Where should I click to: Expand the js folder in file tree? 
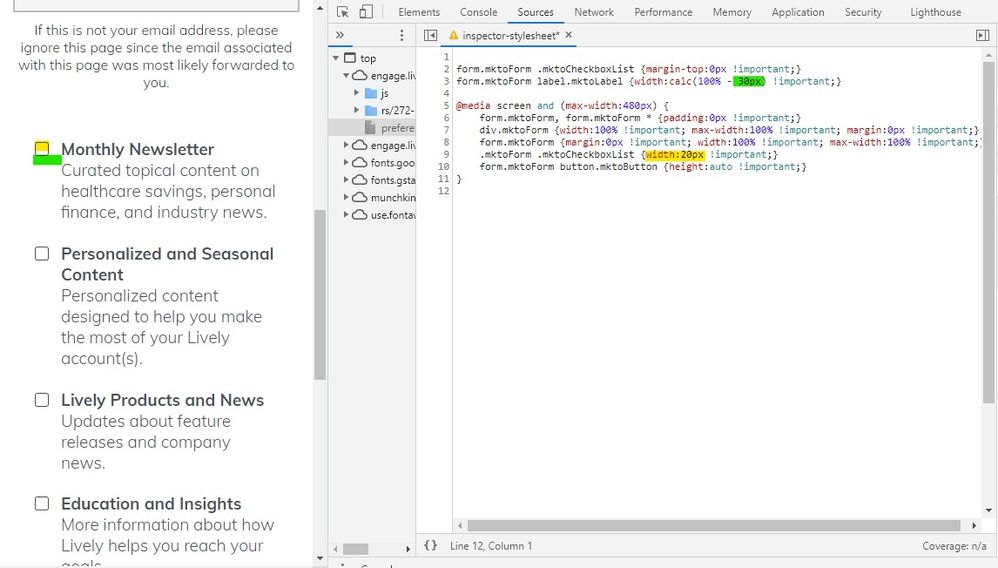pos(357,93)
